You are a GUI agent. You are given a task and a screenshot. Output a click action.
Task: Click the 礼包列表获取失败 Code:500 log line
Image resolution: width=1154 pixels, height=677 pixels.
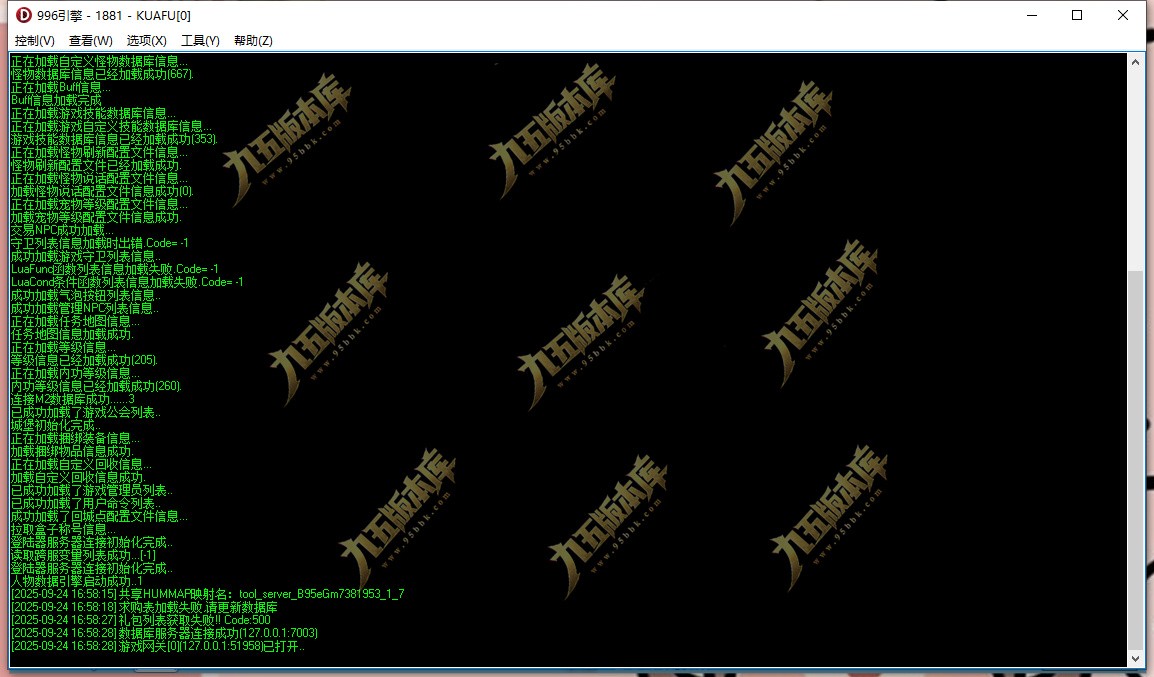click(x=141, y=620)
